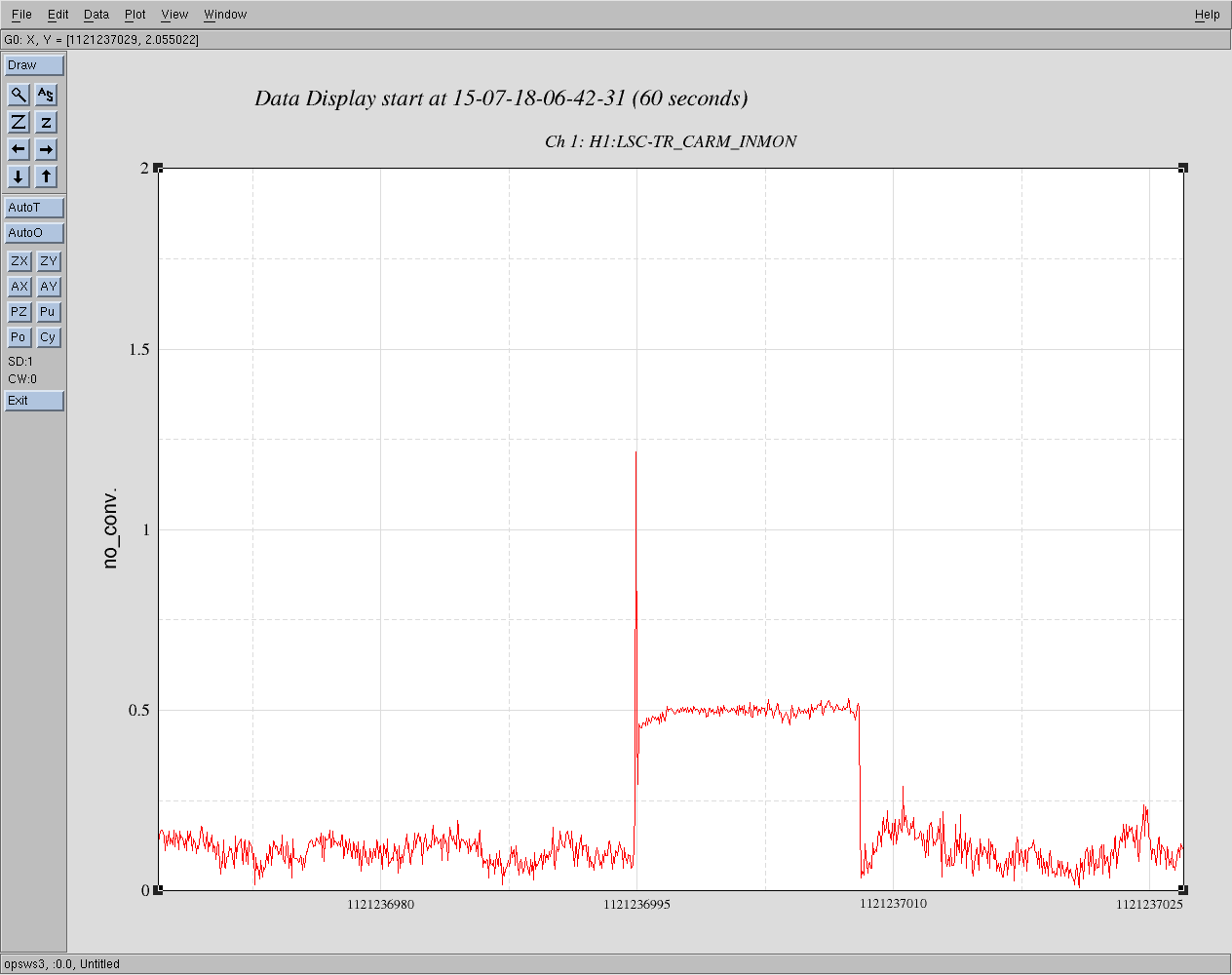Click the 'Data Display start at' plot title
The image size is (1232, 975).
point(501,98)
